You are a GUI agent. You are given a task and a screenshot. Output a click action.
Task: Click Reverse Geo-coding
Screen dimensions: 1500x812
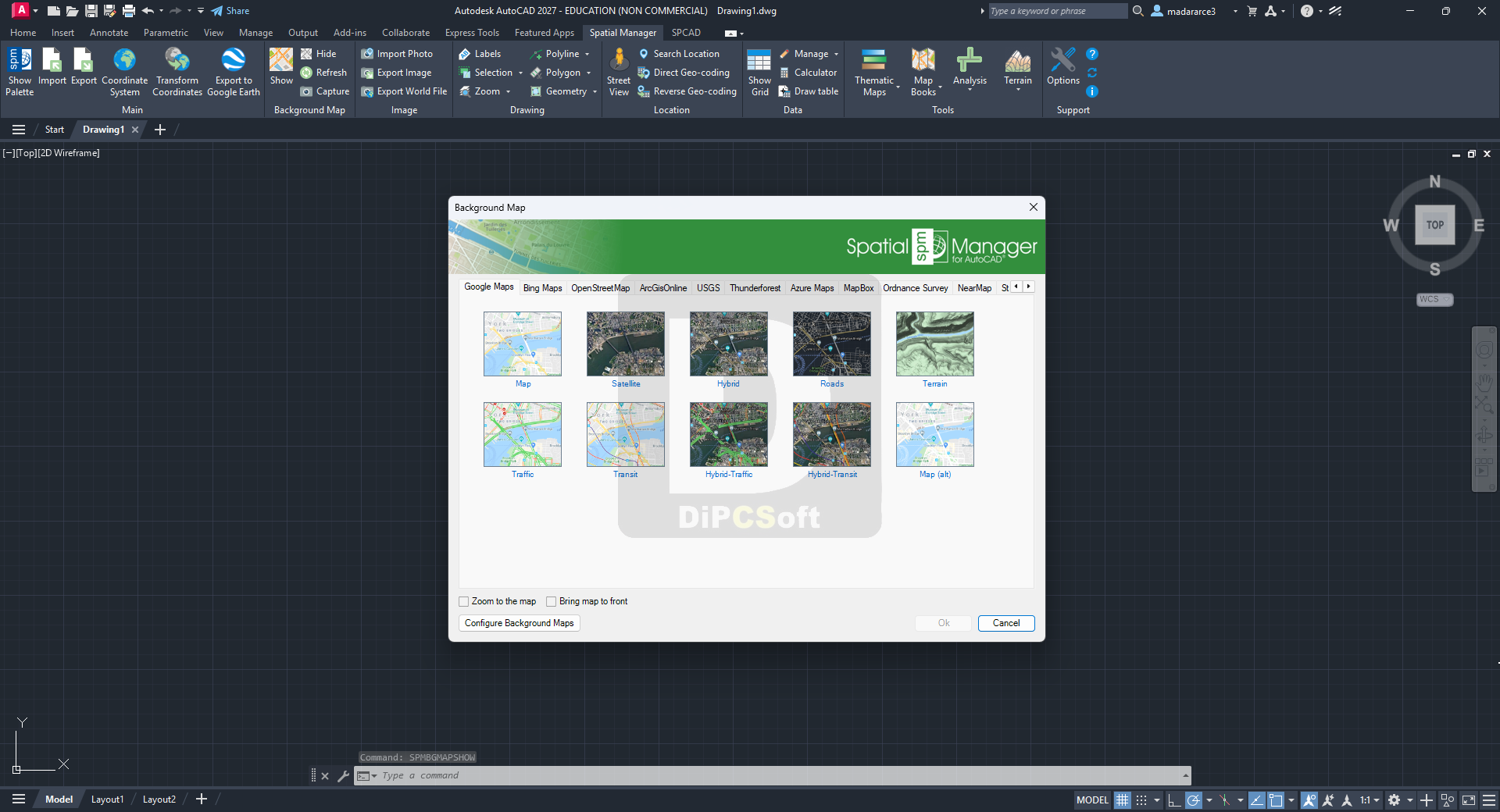pos(687,91)
